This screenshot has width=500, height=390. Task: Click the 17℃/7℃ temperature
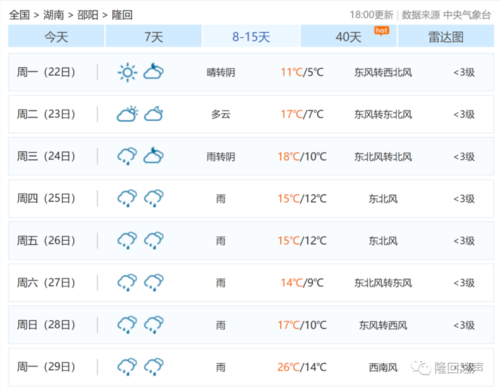click(302, 114)
